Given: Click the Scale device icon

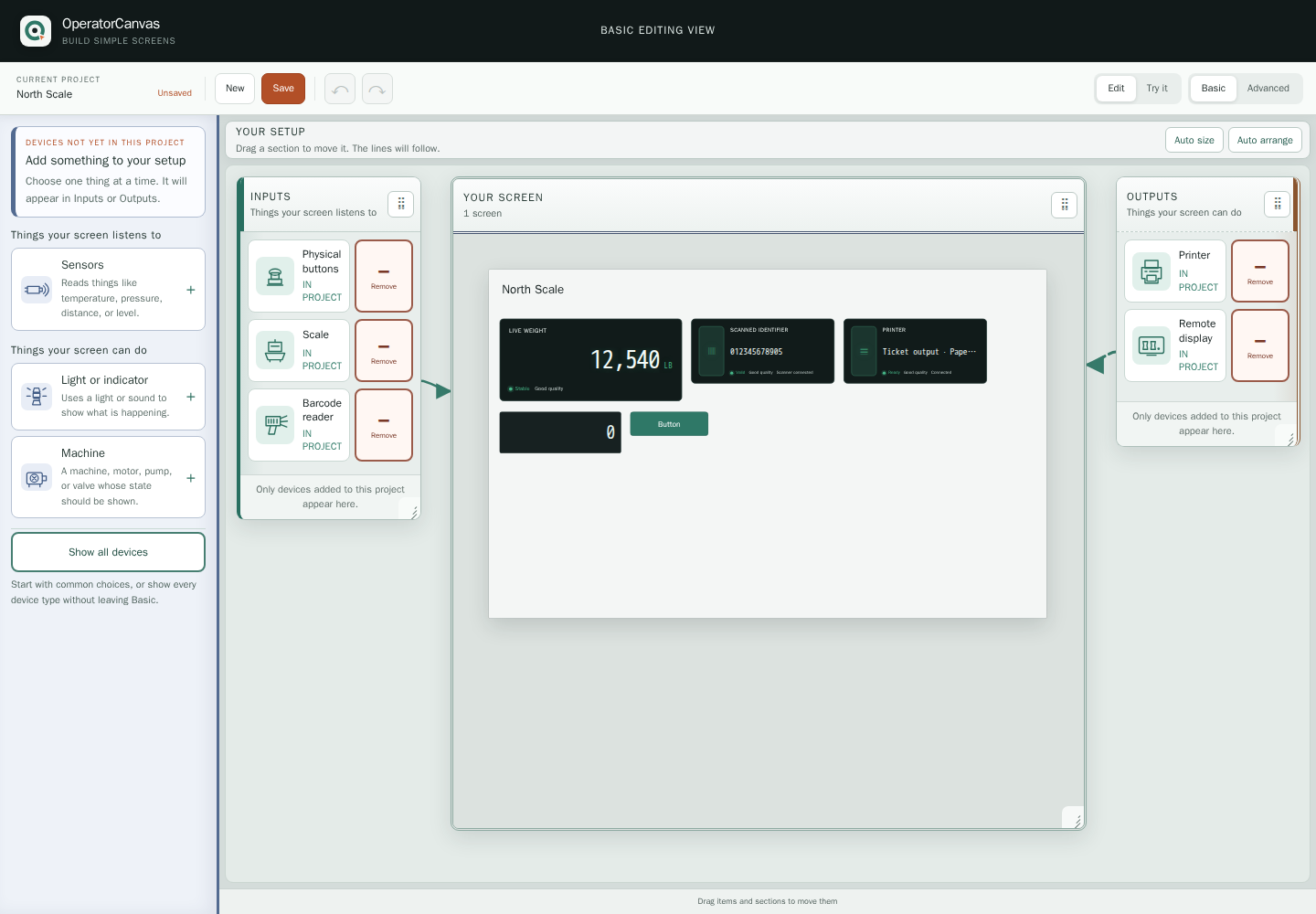Looking at the screenshot, I should [275, 350].
